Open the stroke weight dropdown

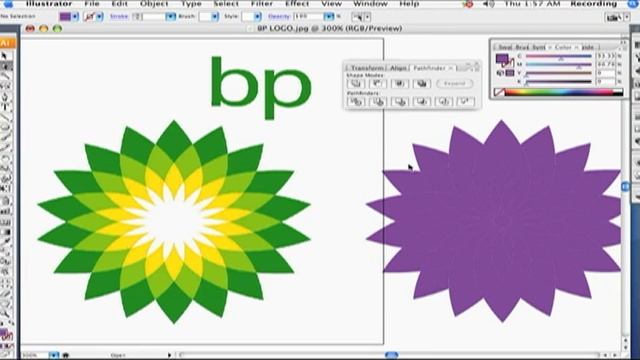(x=171, y=17)
